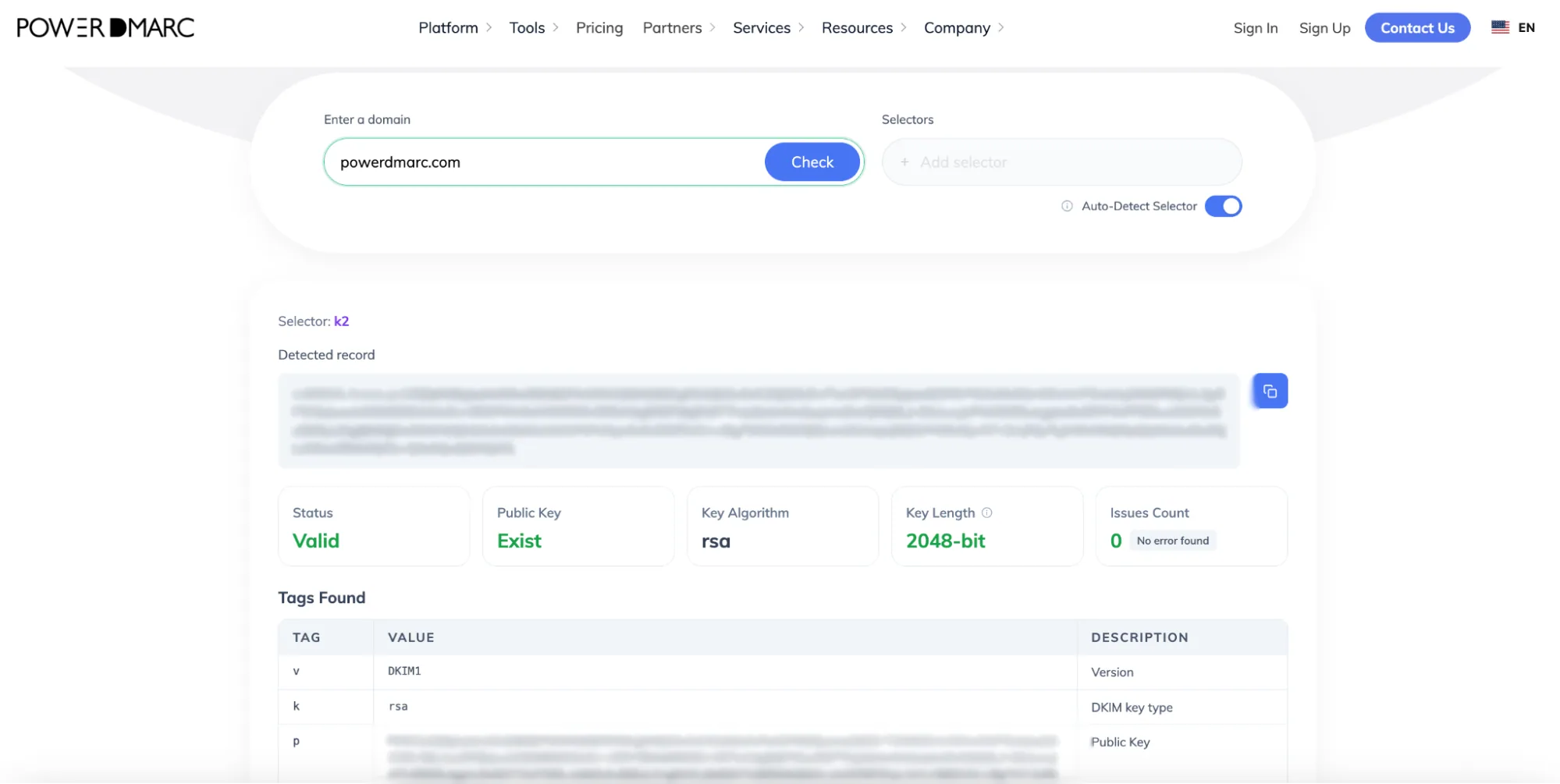Run the domain Check button
The height and width of the screenshot is (784, 1560).
pyautogui.click(x=812, y=161)
